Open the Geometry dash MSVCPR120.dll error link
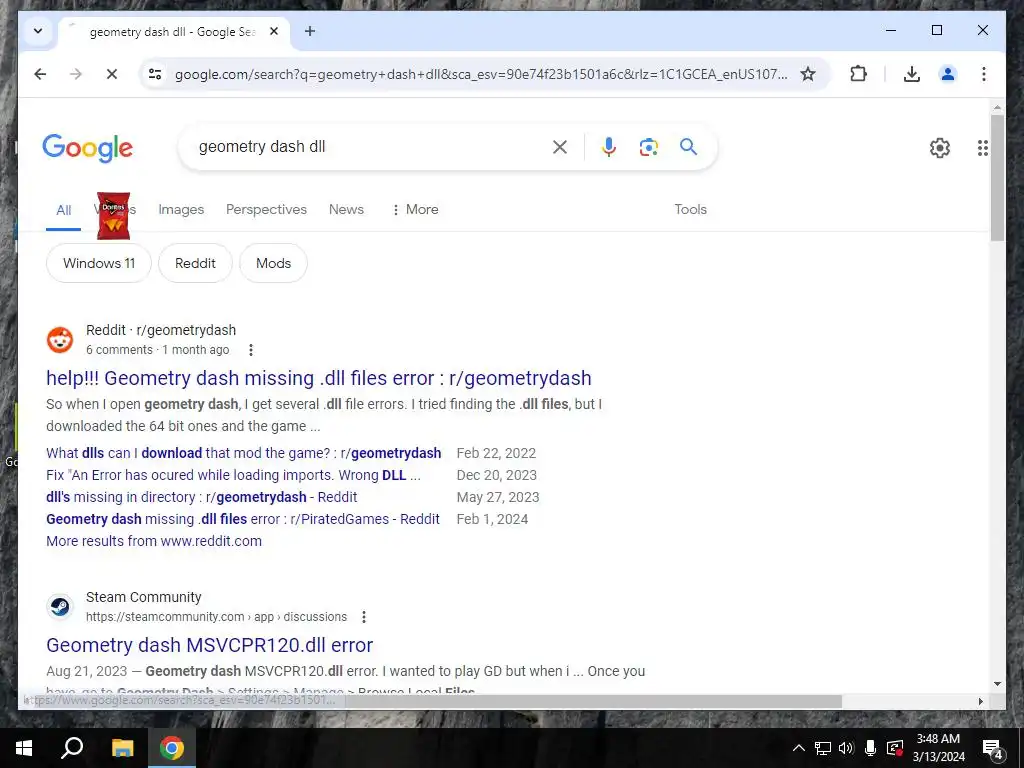This screenshot has height=768, width=1024. click(x=210, y=645)
